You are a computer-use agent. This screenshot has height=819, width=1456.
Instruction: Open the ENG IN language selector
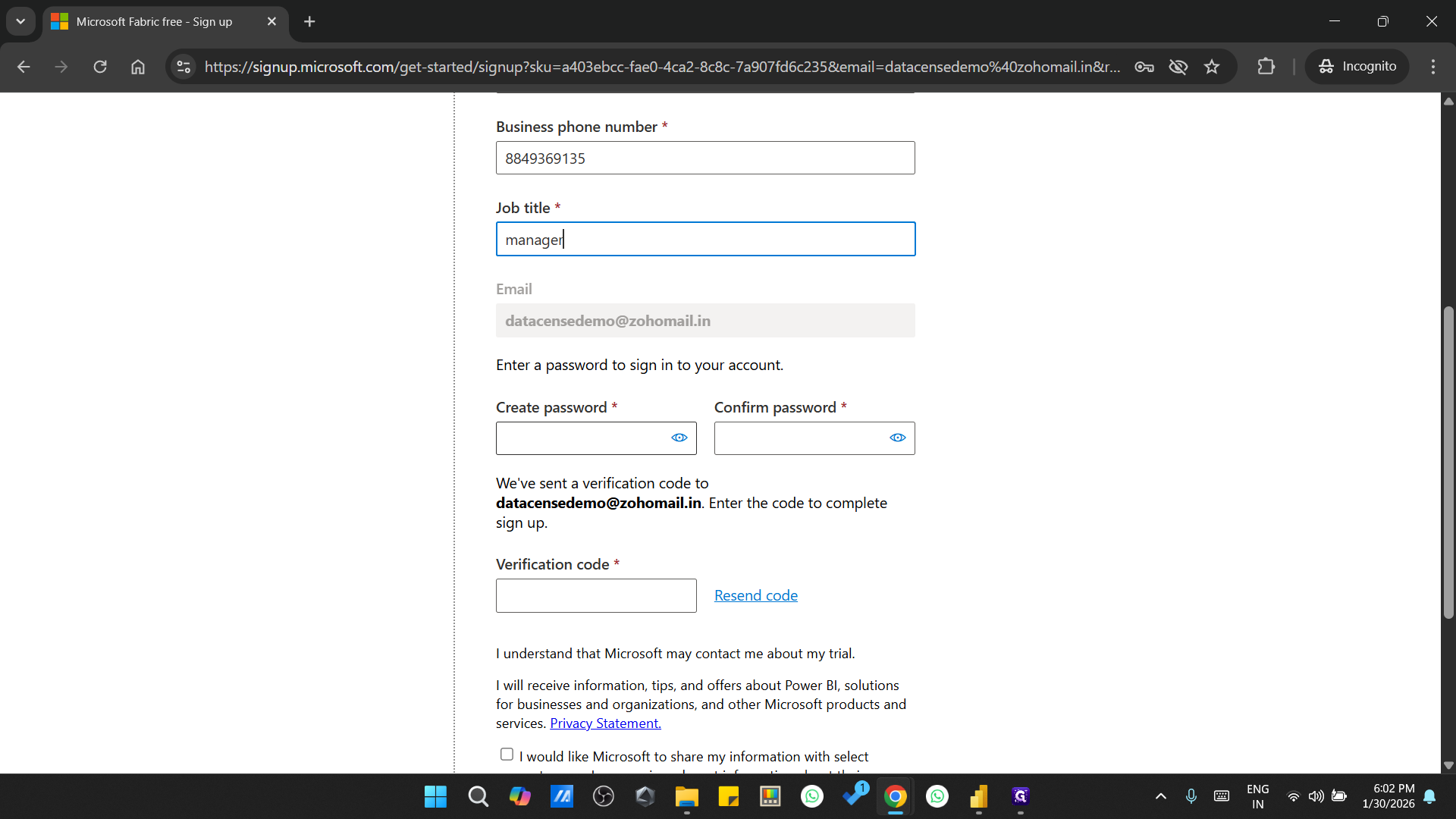point(1257,796)
